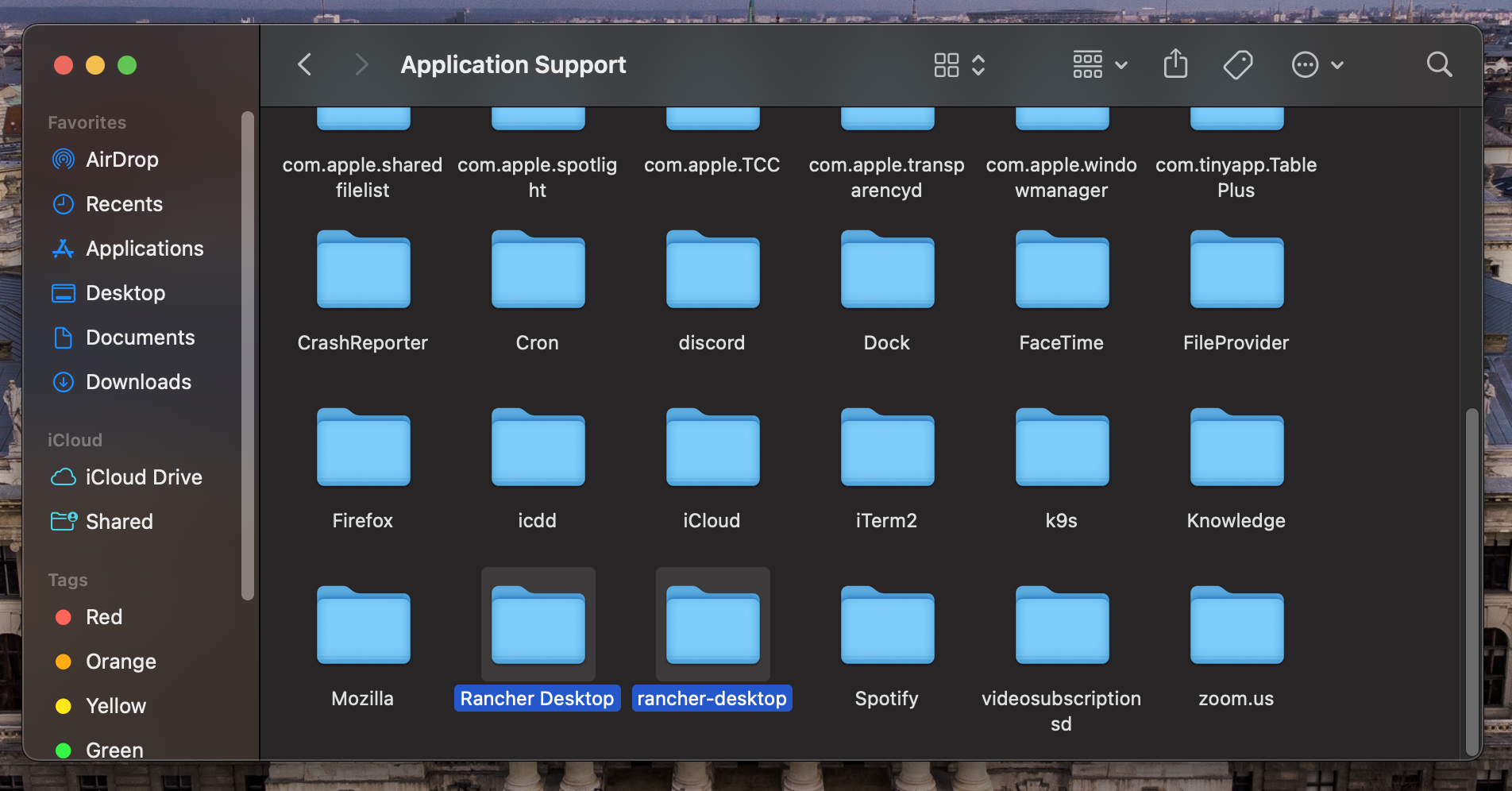The image size is (1512, 791).
Task: Filter by the Green tag
Action: point(114,750)
